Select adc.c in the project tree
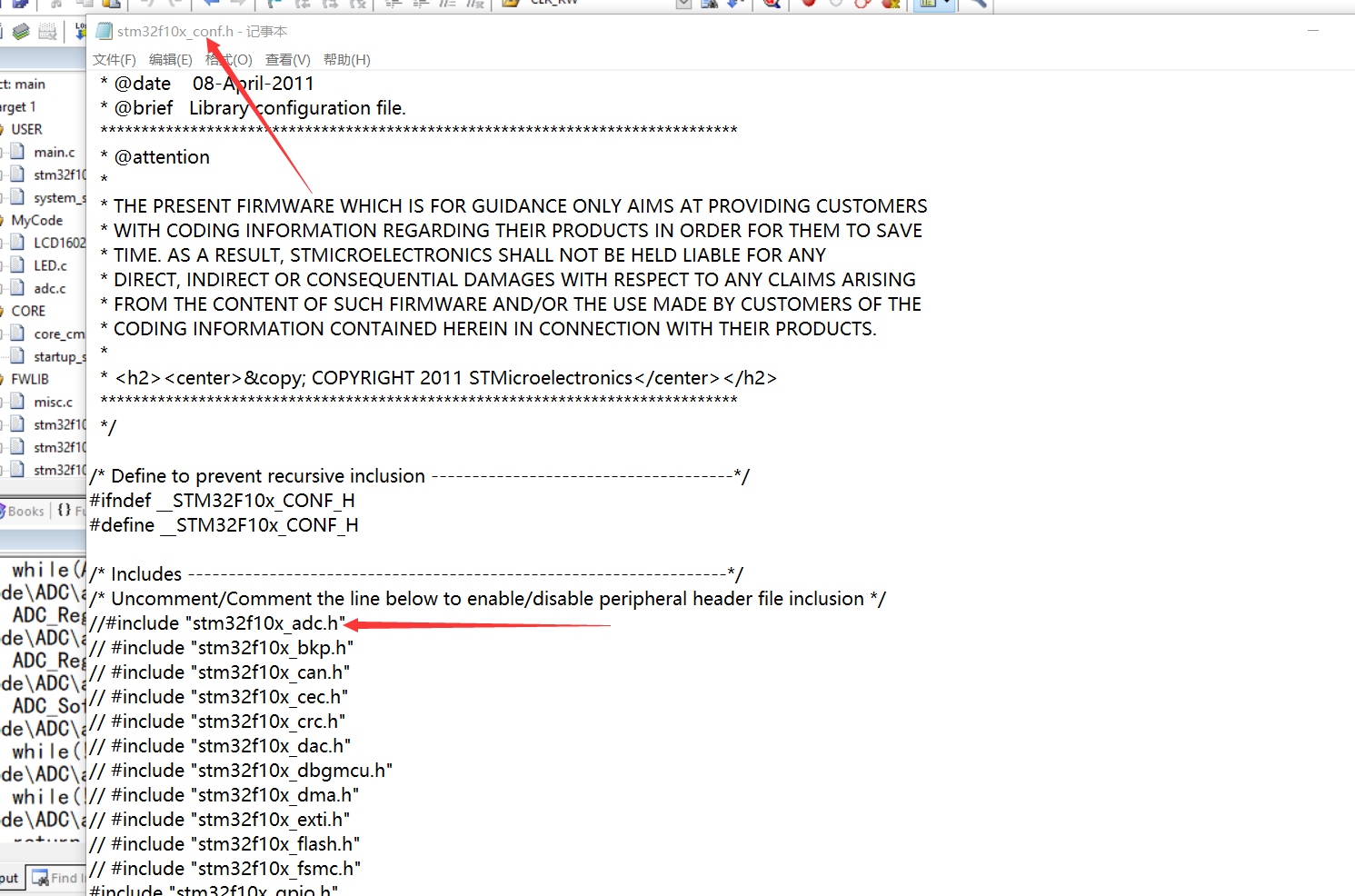Image resolution: width=1355 pixels, height=896 pixels. point(52,288)
